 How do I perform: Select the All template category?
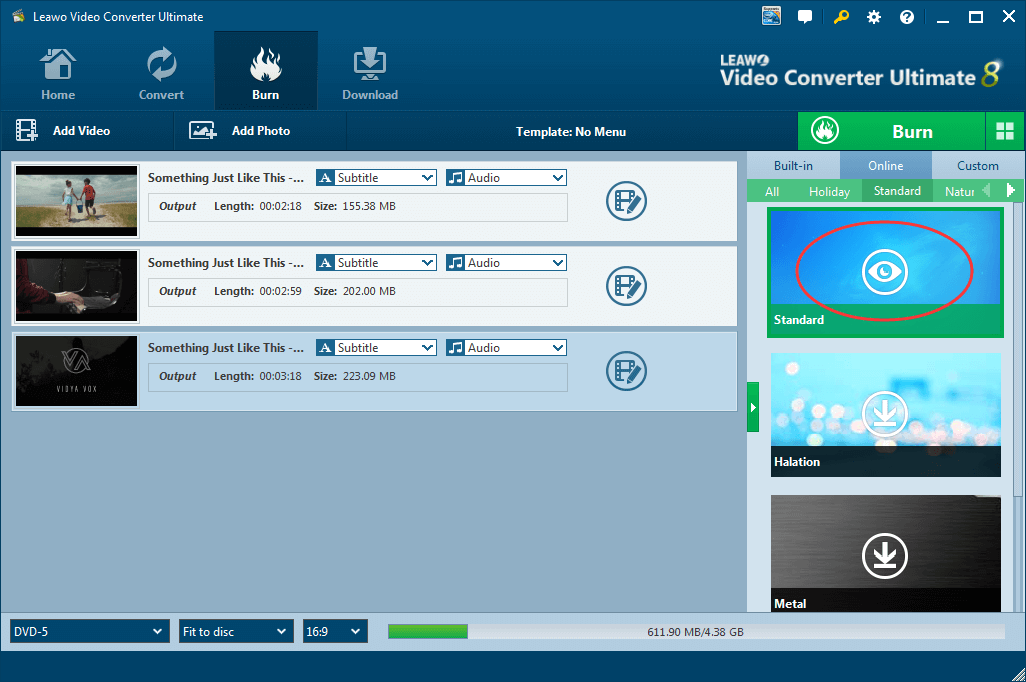(772, 191)
